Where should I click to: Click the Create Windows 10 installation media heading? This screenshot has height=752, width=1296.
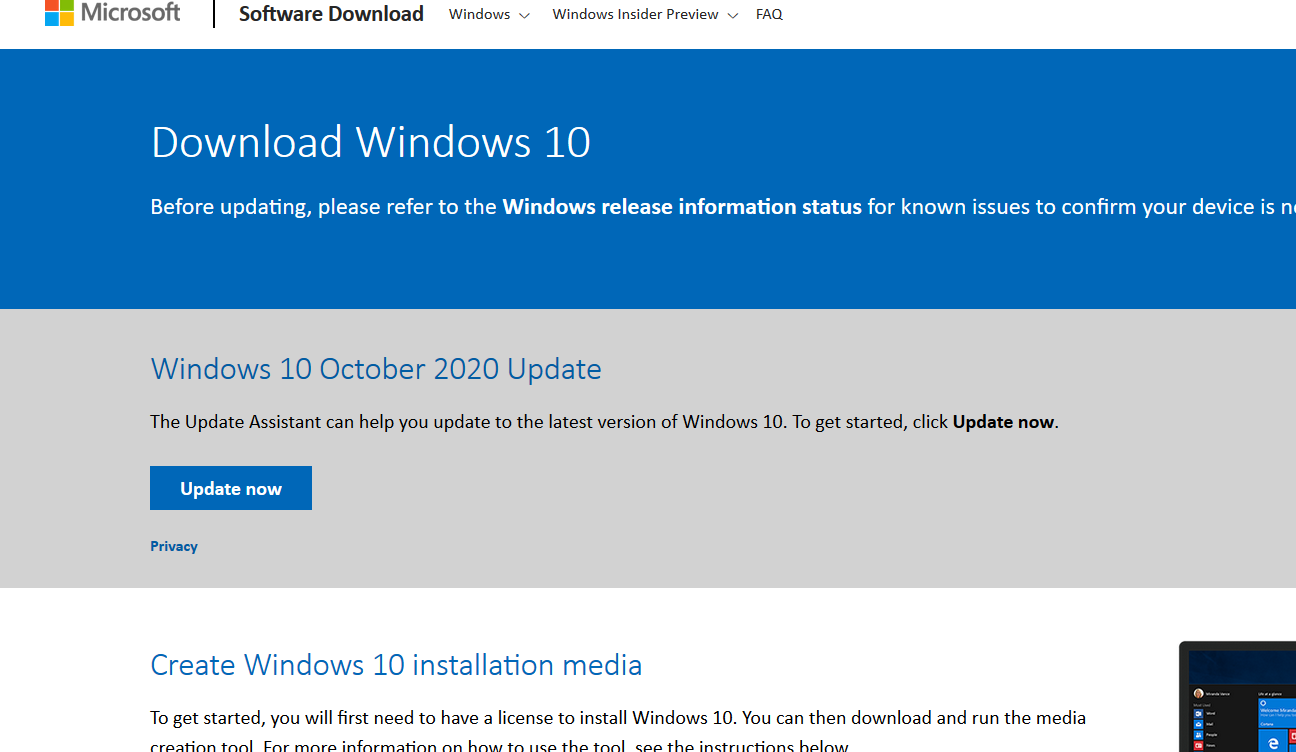pyautogui.click(x=396, y=665)
